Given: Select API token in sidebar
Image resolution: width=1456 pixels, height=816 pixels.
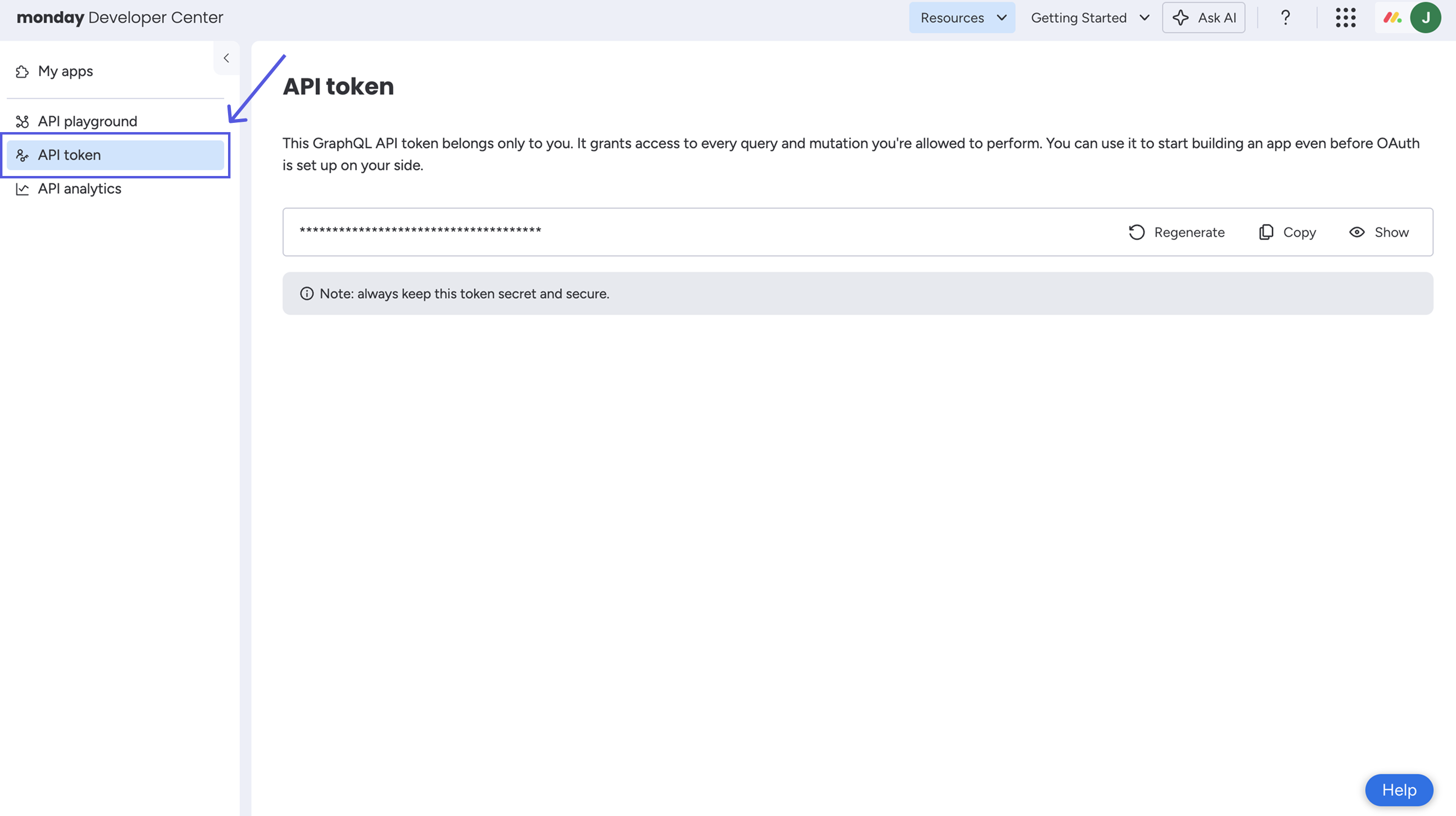Looking at the screenshot, I should (70, 155).
